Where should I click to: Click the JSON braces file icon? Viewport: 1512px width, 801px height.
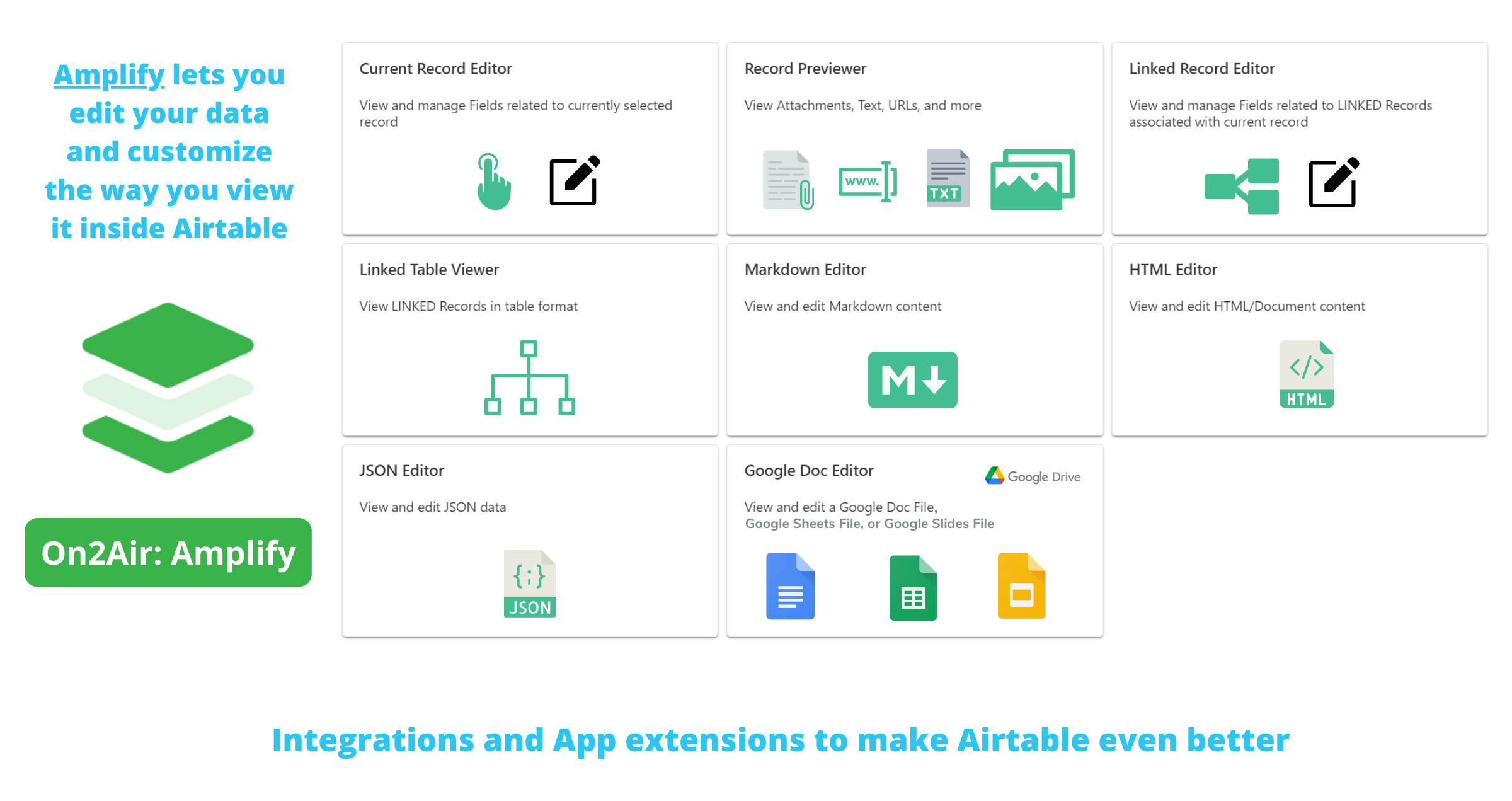pos(529,584)
